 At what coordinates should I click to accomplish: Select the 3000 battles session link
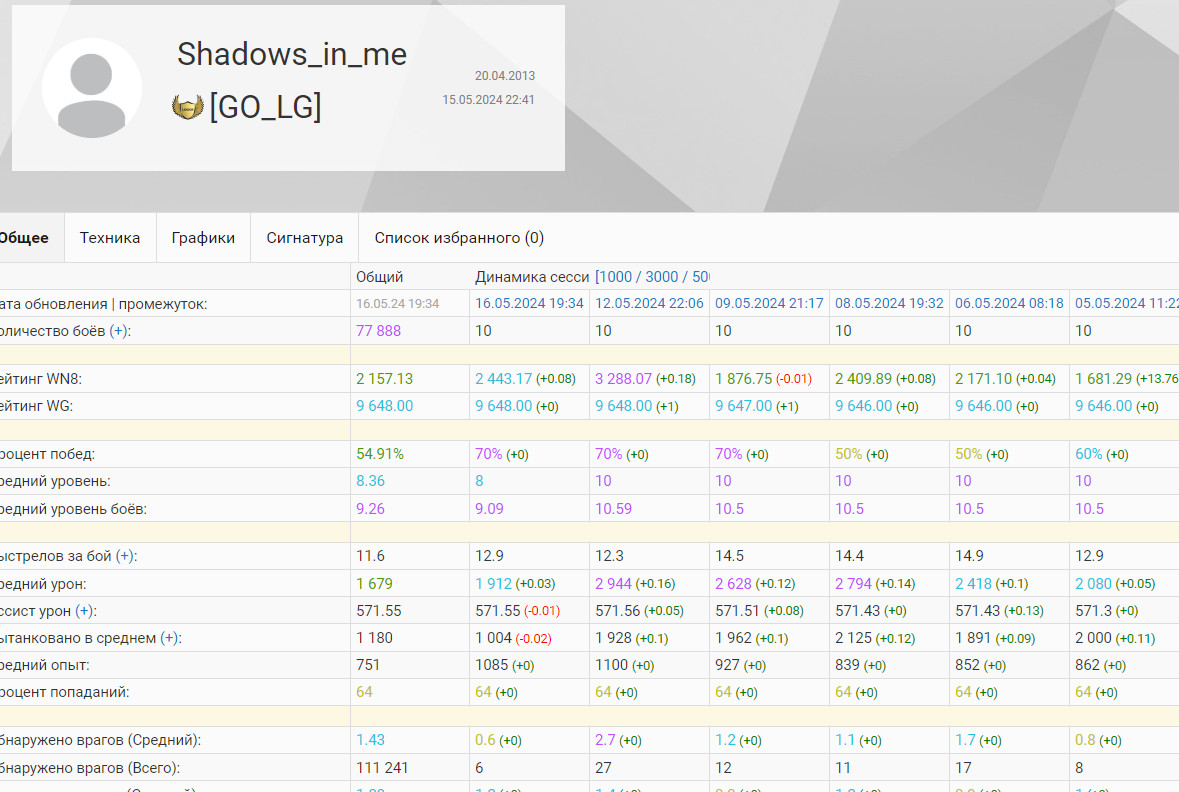click(661, 277)
